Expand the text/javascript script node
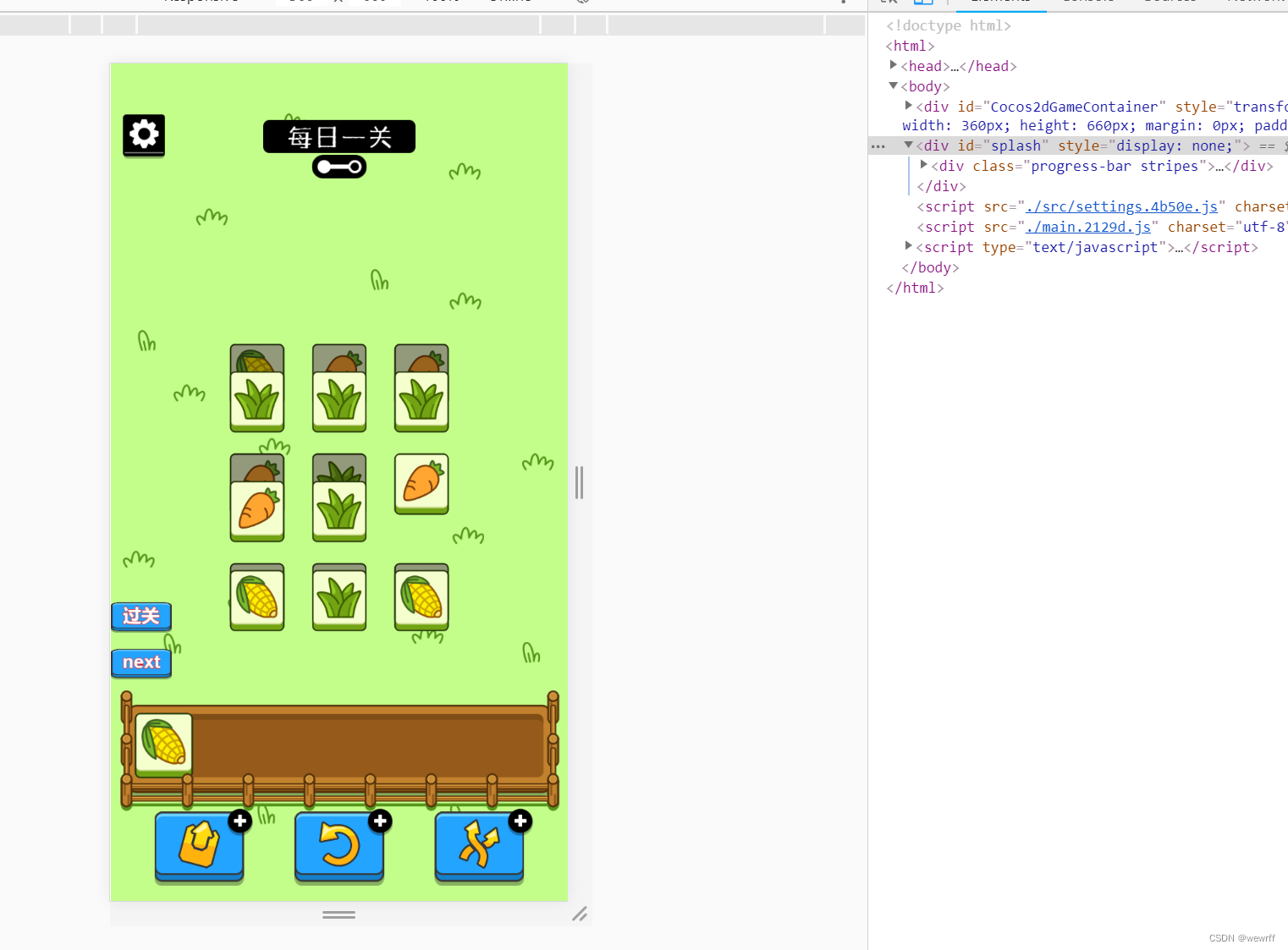 908,246
